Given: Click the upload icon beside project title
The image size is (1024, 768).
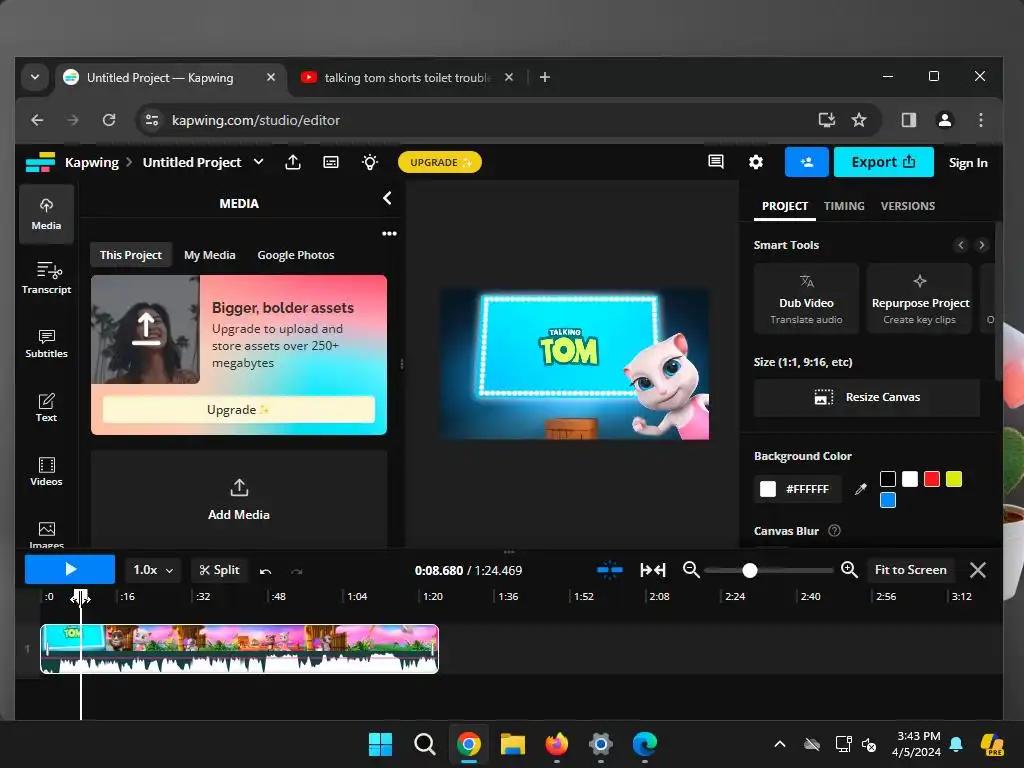Looking at the screenshot, I should [x=293, y=162].
